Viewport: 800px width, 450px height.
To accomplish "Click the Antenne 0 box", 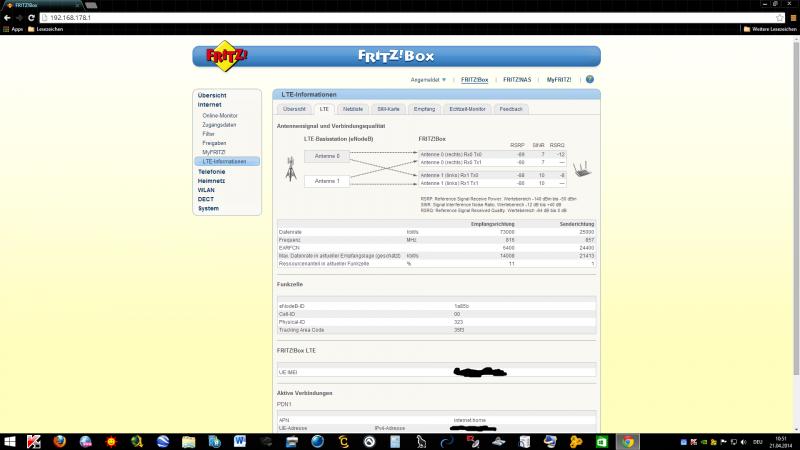I will 327,156.
